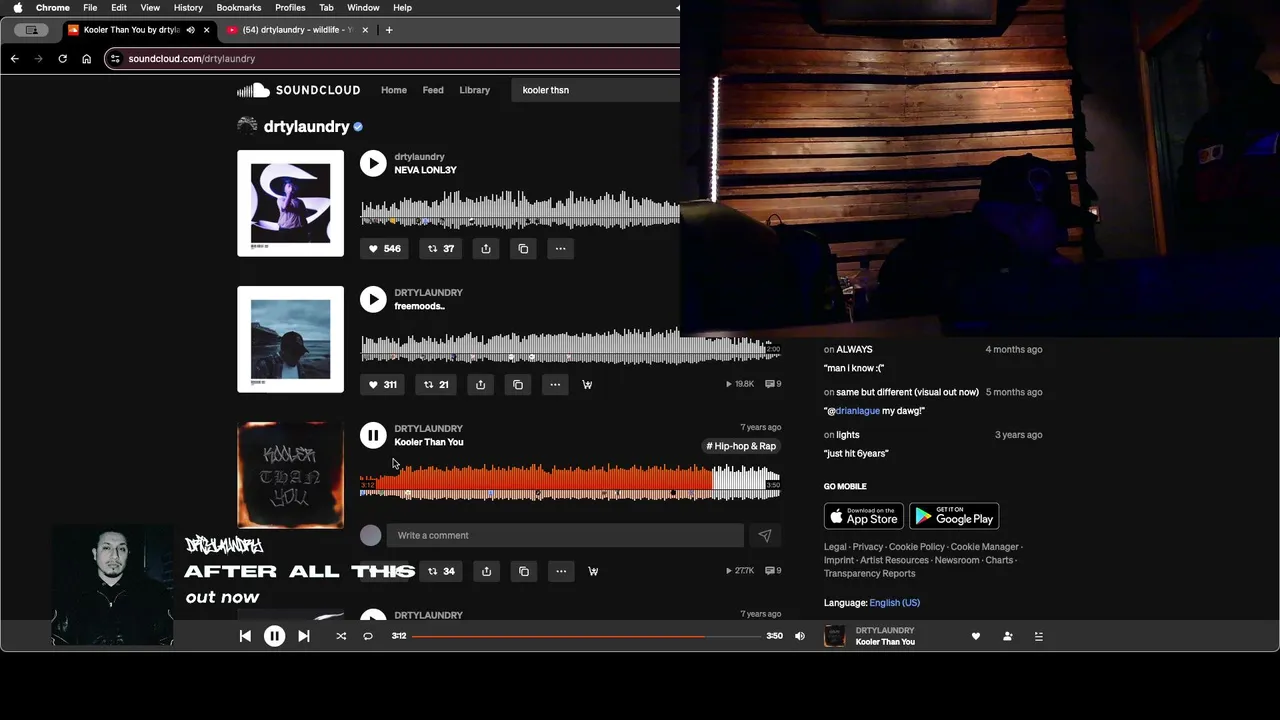This screenshot has width=1280, height=720.
Task: Copy link icon for Kooler Than You
Action: coord(524,572)
